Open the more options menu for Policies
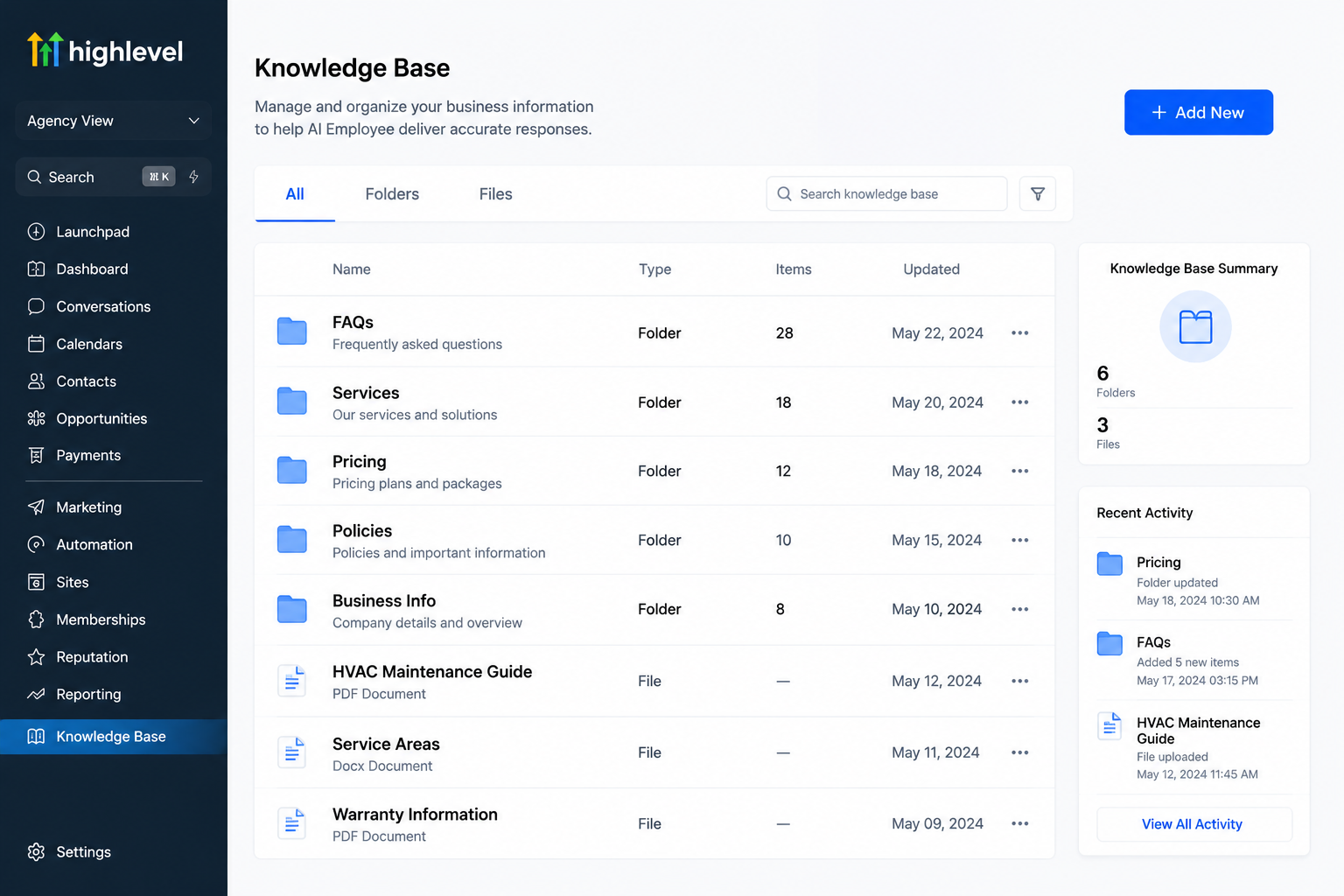This screenshot has width=1344, height=896. pos(1020,540)
